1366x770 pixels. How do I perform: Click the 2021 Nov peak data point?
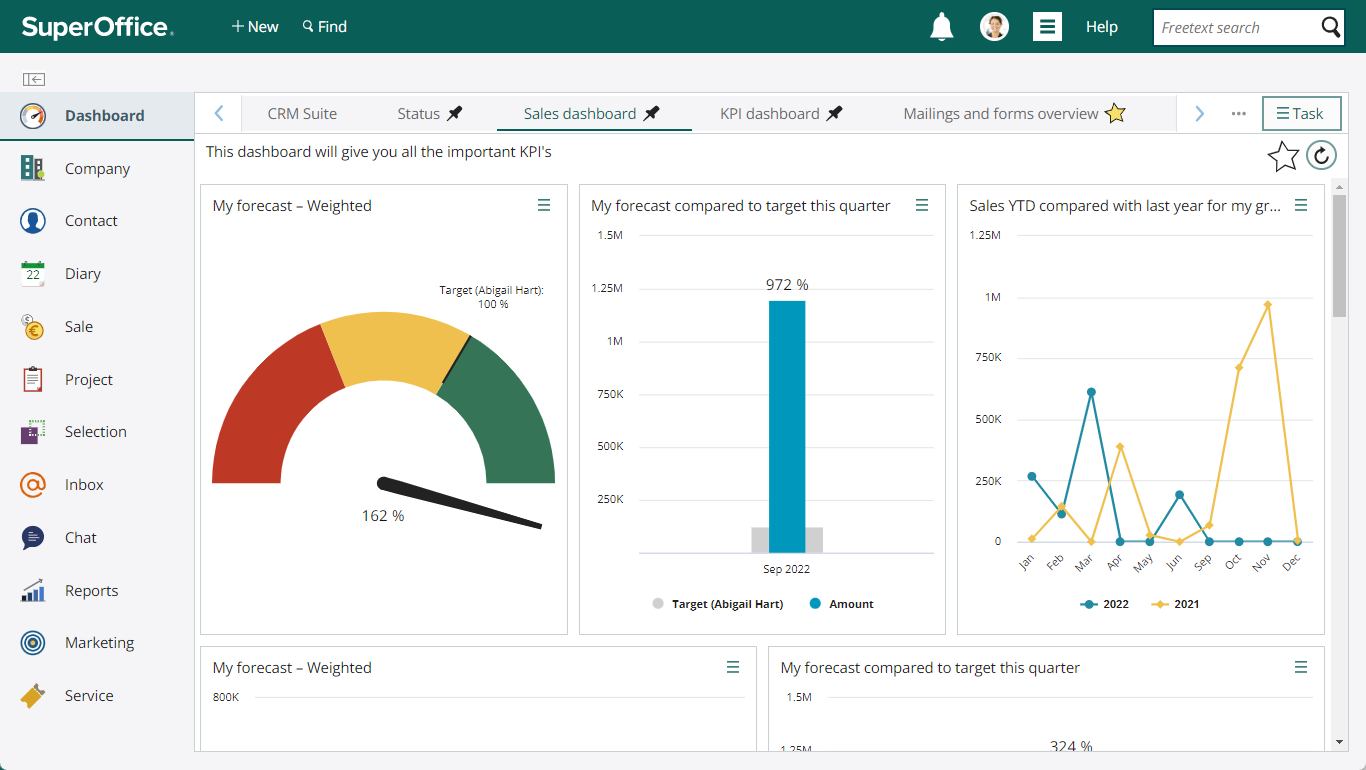(x=1268, y=305)
